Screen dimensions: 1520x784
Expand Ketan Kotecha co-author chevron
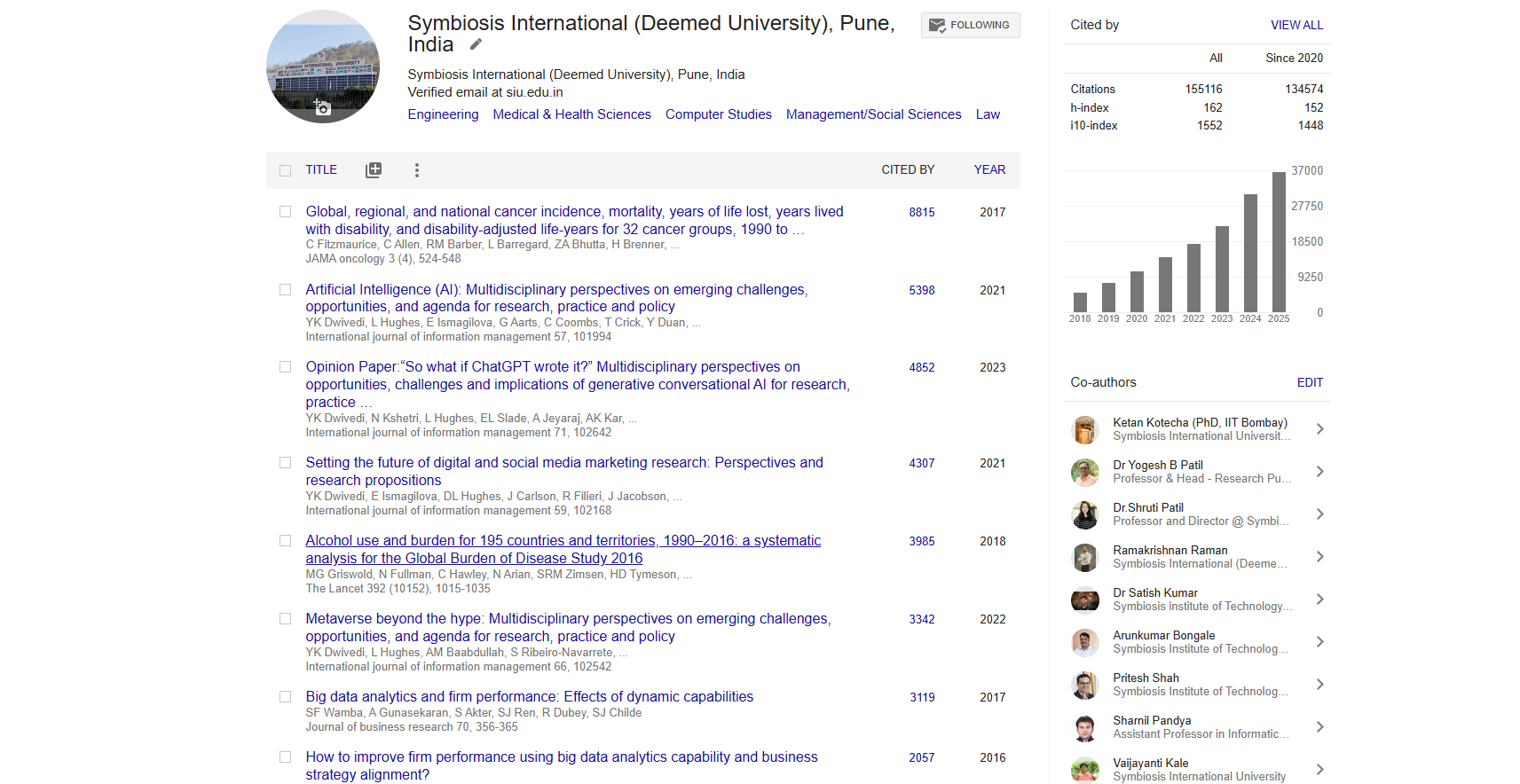(1319, 429)
